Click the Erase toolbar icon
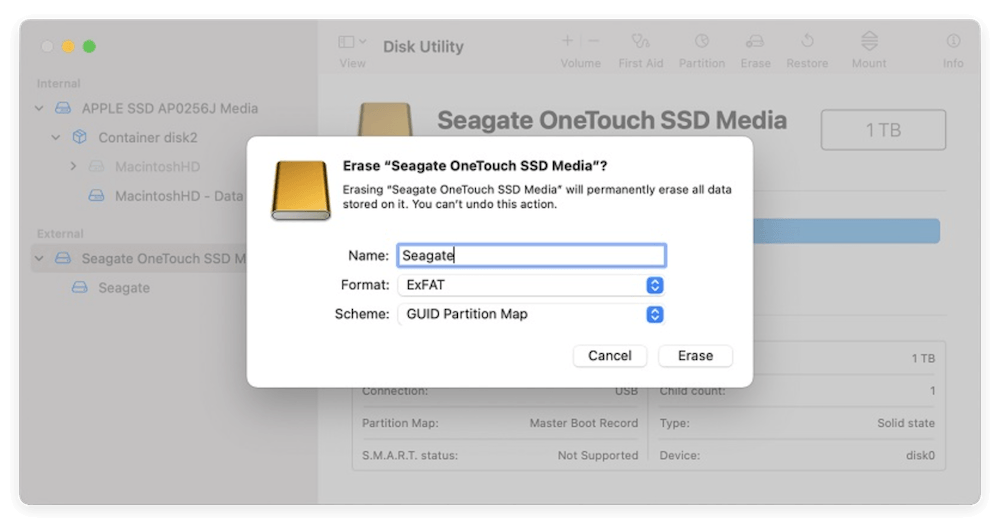Viewport: 1000px width, 524px height. [755, 42]
